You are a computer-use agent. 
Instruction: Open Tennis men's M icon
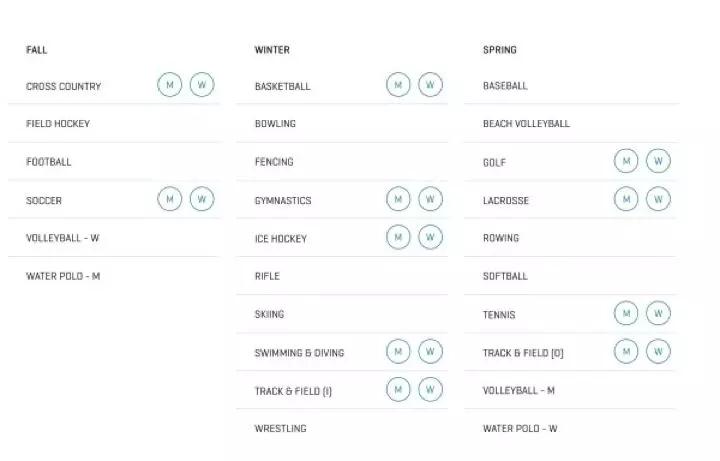626,314
